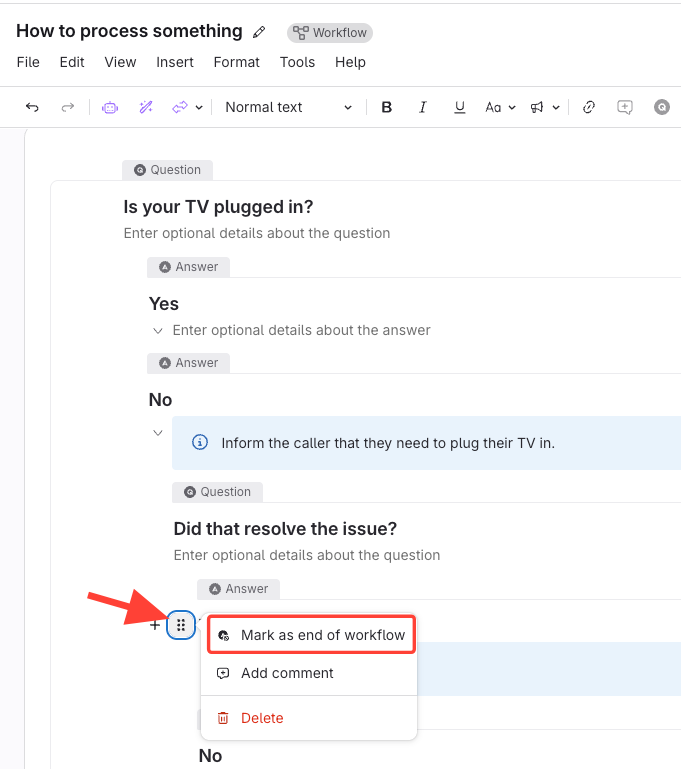
Task: Click the drag handle dots icon
Action: pos(181,625)
